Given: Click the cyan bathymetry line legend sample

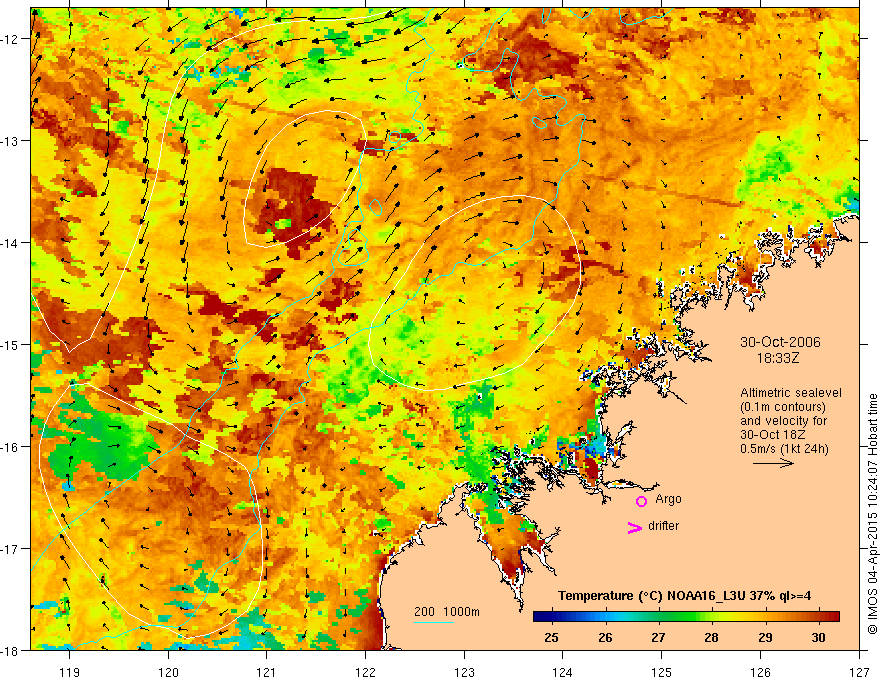Looking at the screenshot, I should (x=434, y=622).
